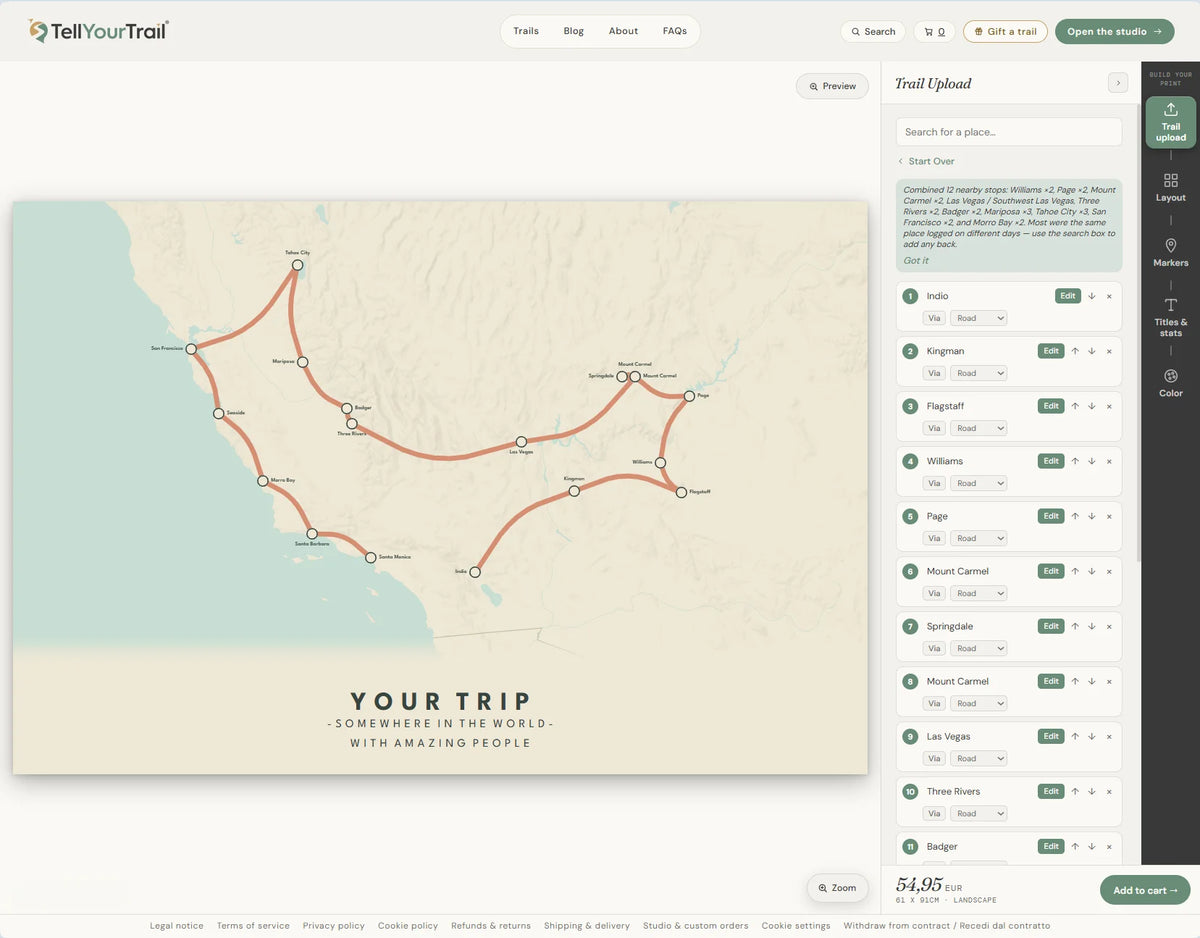Click the Gift a trail button
1200x938 pixels.
pos(1005,32)
